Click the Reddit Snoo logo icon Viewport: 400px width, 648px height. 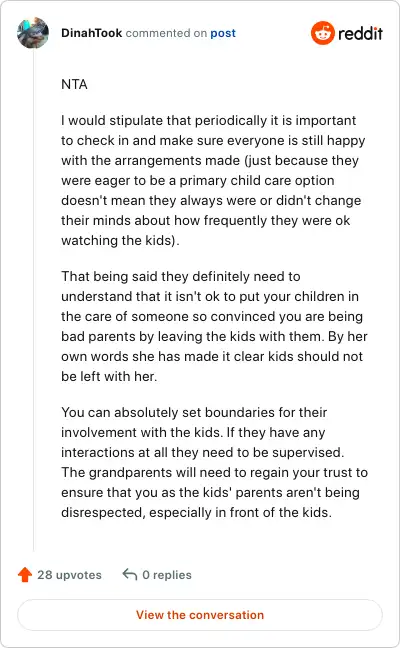[323, 33]
